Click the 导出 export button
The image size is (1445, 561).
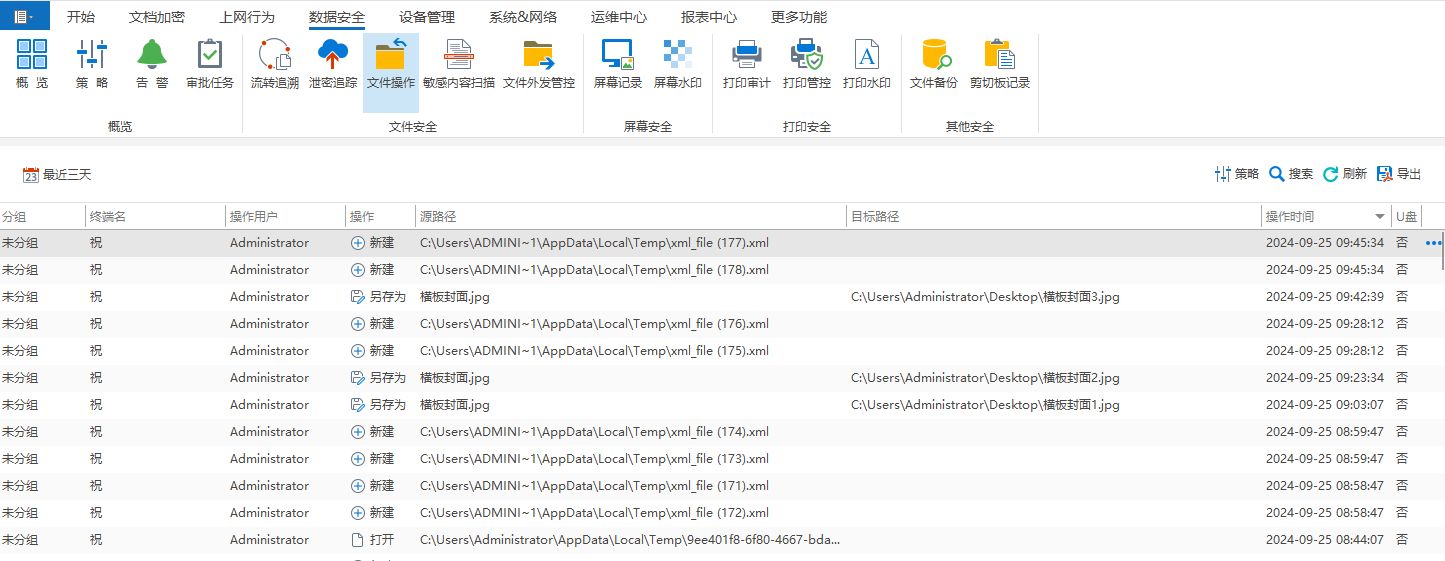[x=1399, y=174]
